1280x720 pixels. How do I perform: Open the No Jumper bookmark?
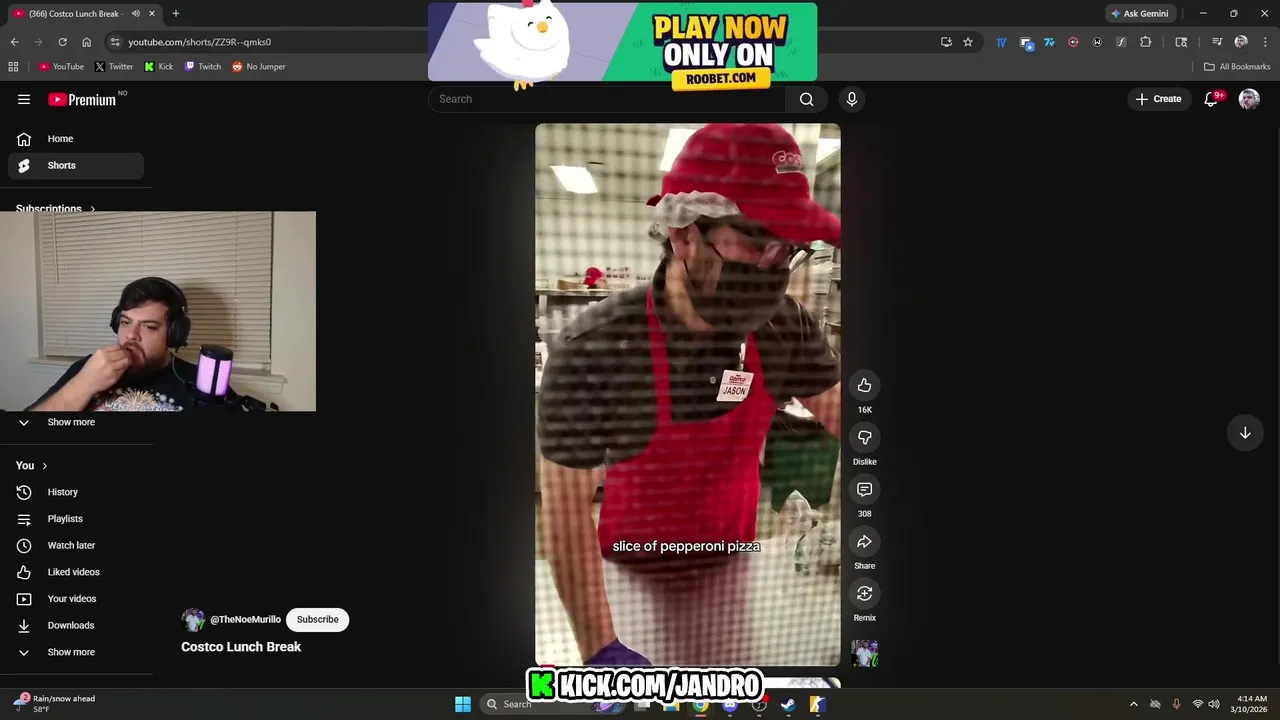coord(259,67)
